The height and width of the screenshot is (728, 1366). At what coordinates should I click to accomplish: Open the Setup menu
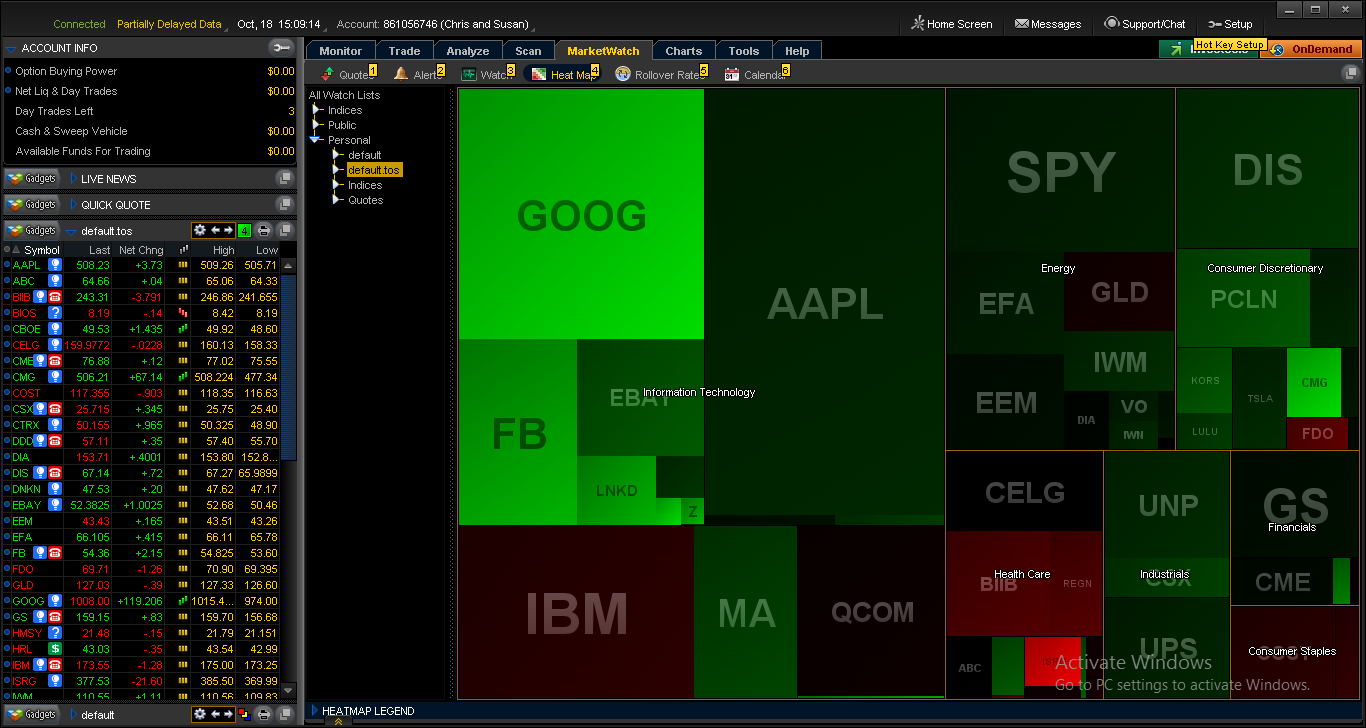[1230, 24]
